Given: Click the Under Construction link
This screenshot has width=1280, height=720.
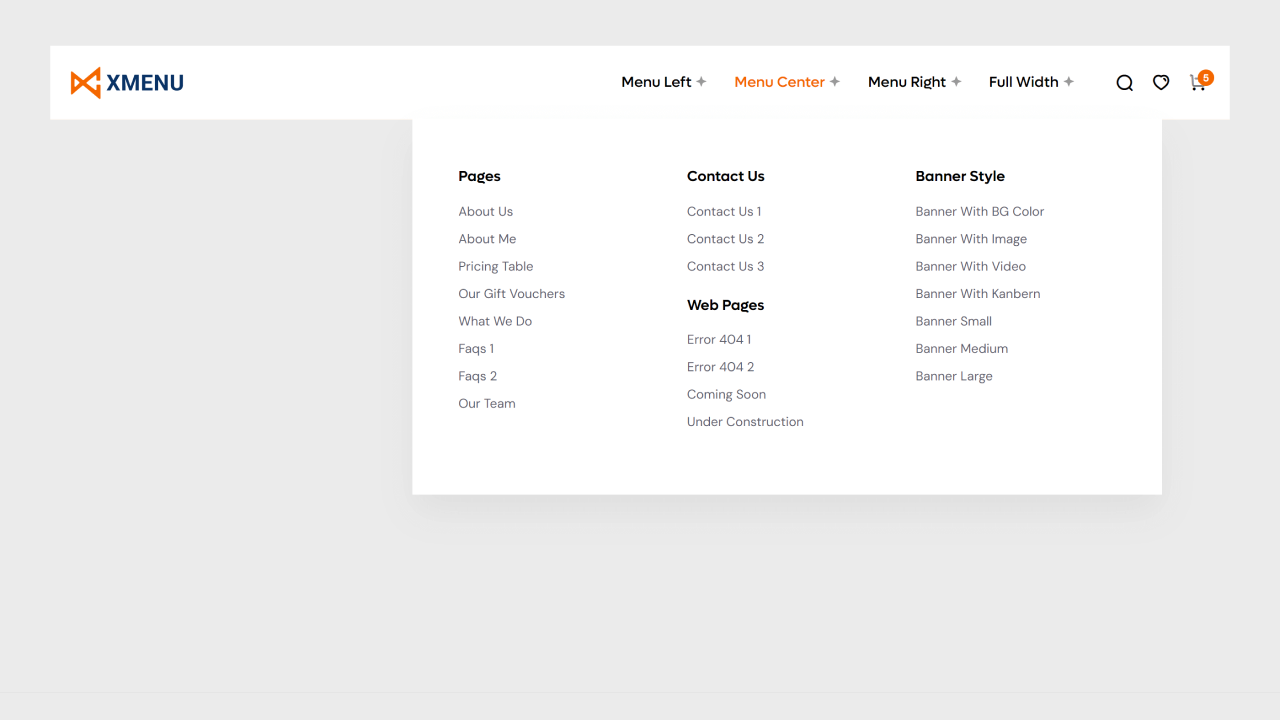Looking at the screenshot, I should 745,421.
